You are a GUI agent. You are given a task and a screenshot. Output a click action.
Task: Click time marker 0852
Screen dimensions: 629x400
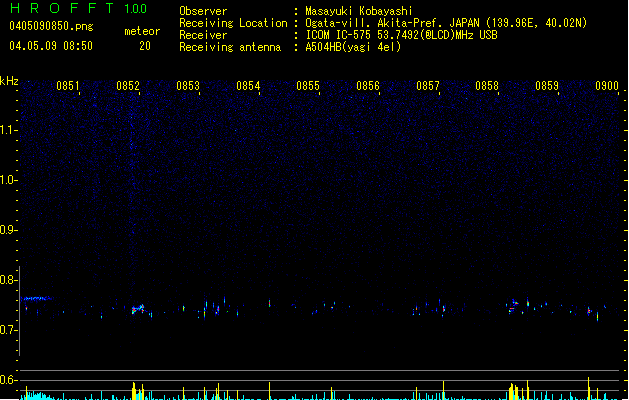128,86
